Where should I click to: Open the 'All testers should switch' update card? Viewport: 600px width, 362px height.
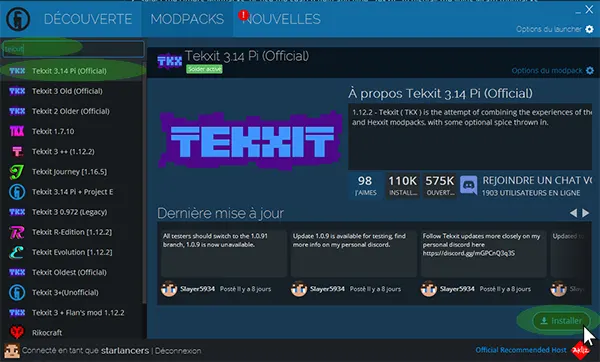223,253
